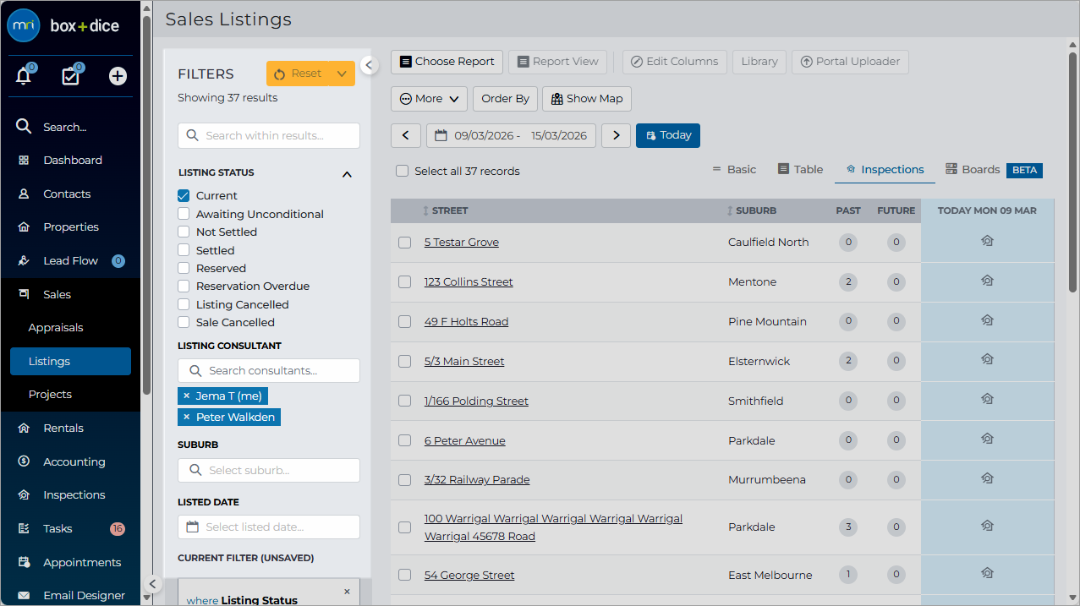Viewport: 1080px width, 606px height.
Task: Jump to Today
Action: [667, 135]
